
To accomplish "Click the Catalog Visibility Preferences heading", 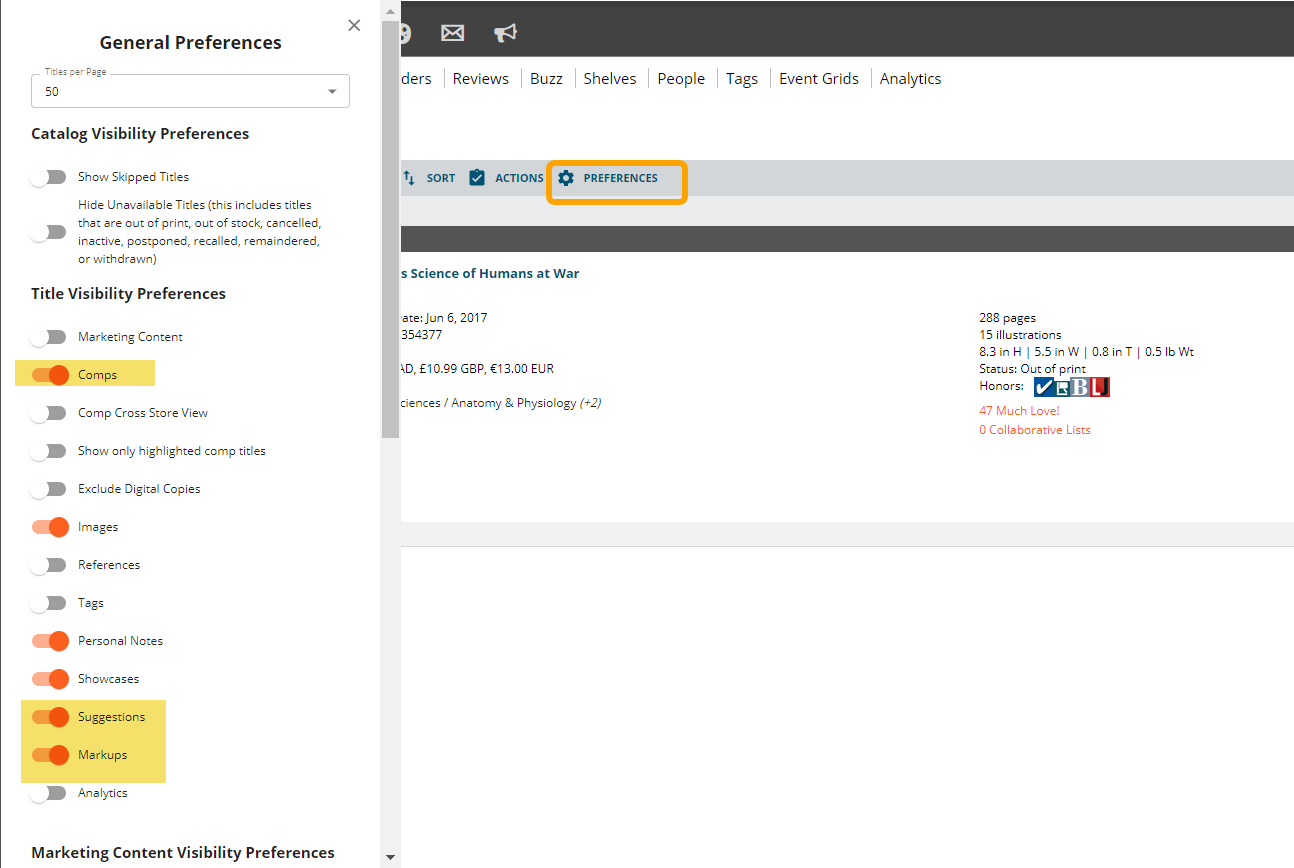I will click(140, 134).
